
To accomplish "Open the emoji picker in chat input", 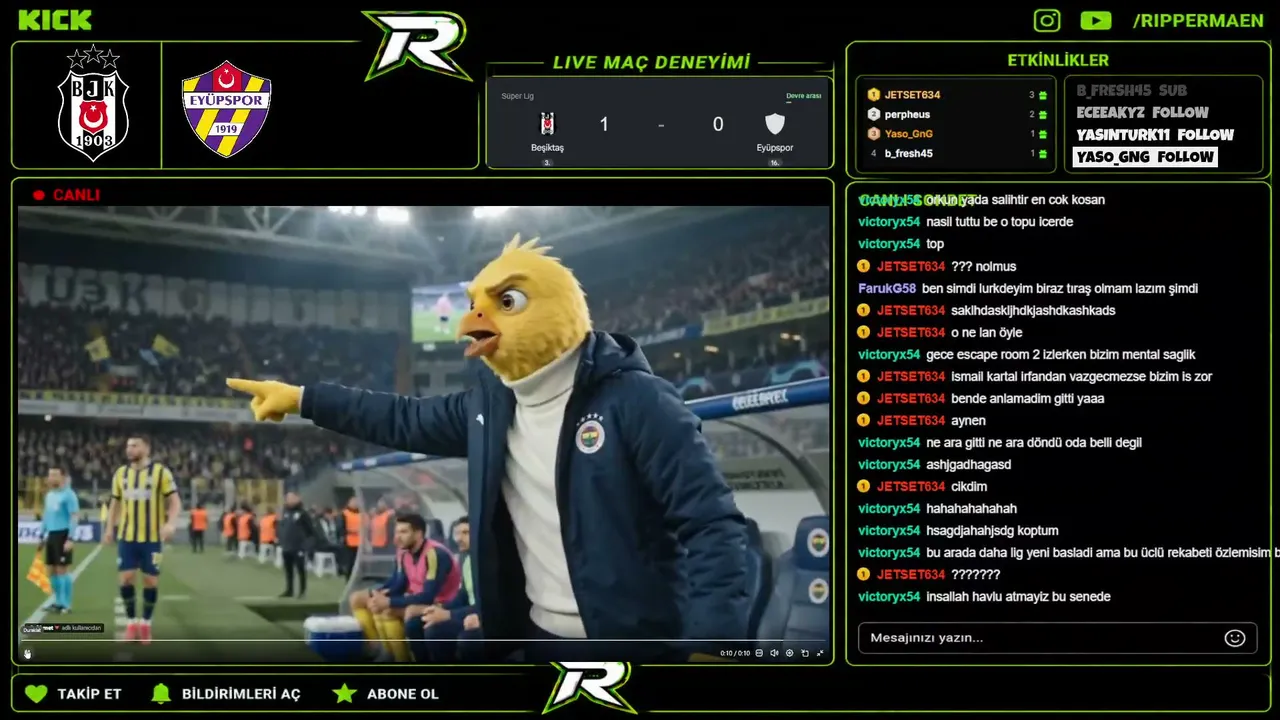I will pos(1235,638).
